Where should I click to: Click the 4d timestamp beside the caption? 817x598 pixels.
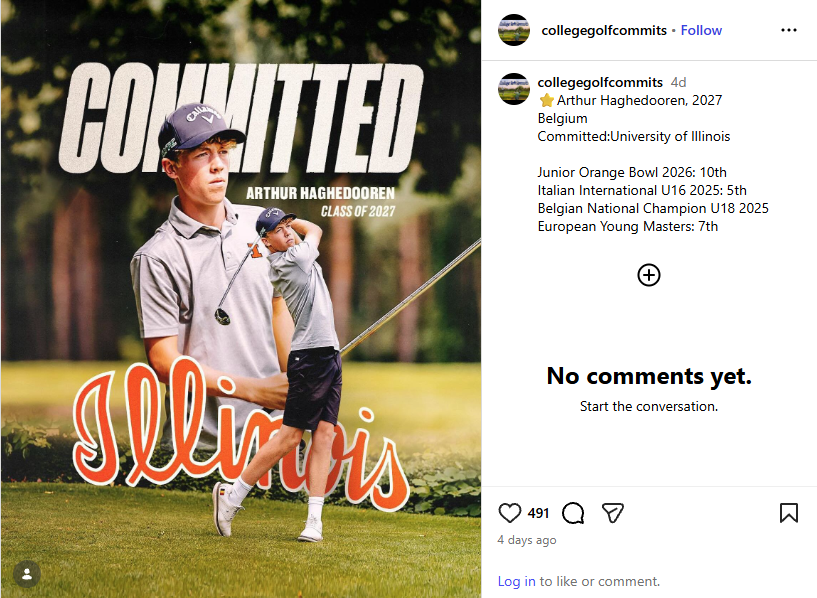(679, 82)
